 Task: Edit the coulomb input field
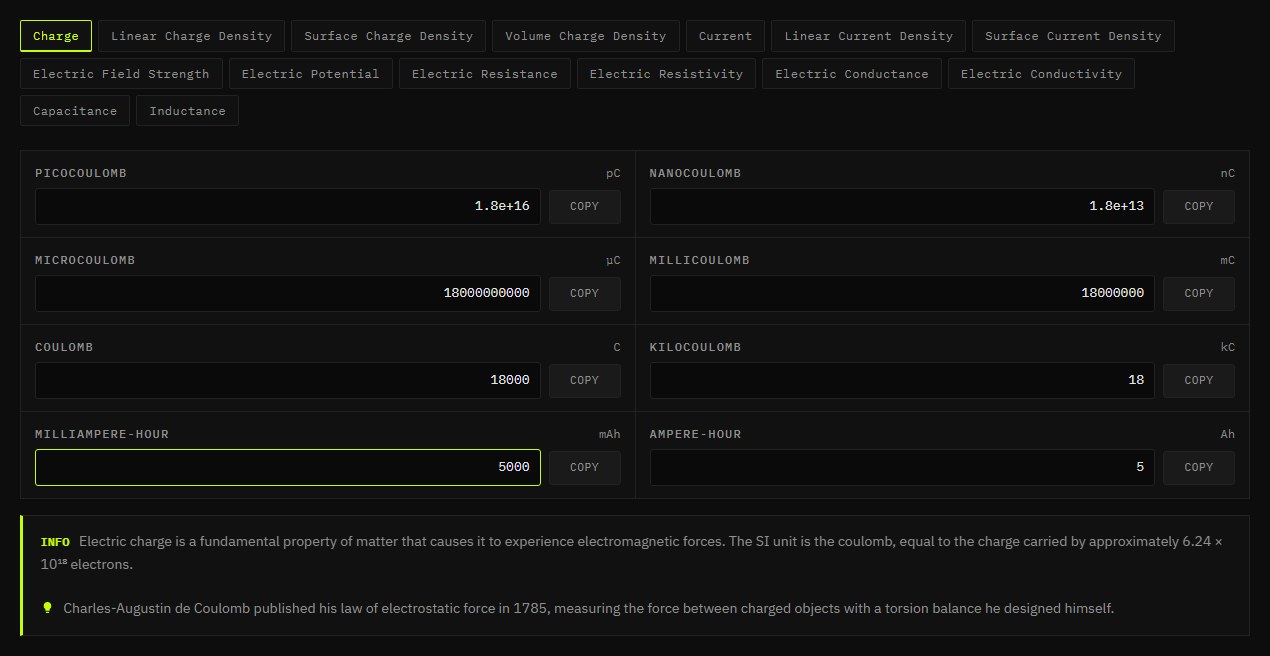(288, 380)
